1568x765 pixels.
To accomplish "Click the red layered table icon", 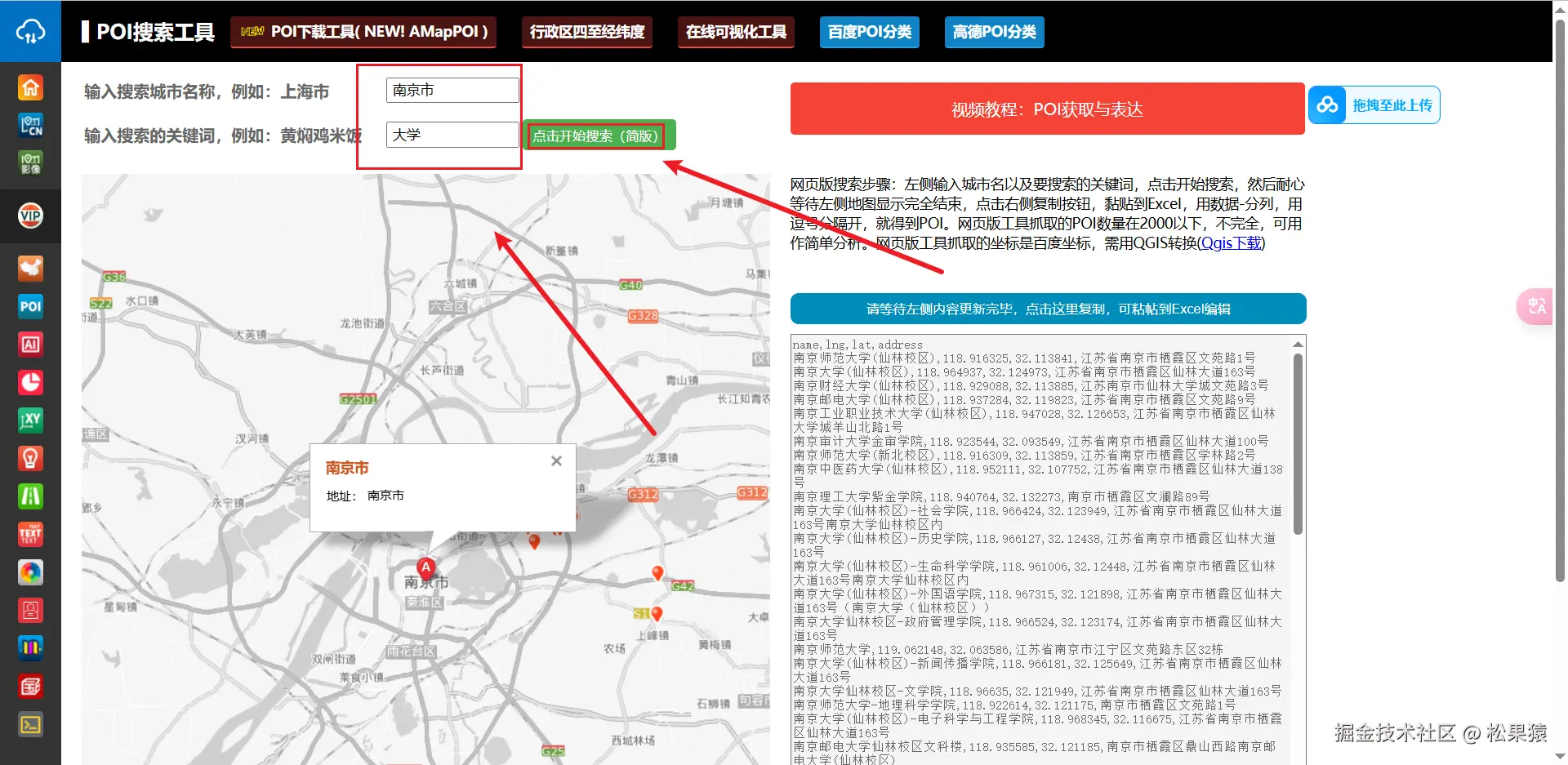I will point(30,686).
